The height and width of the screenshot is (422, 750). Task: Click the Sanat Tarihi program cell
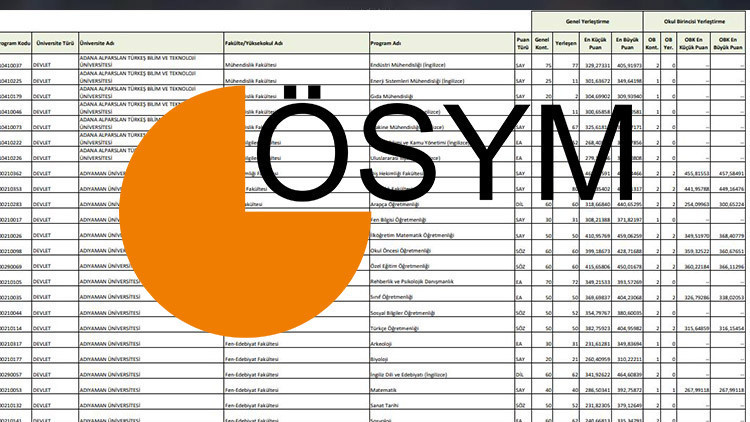pos(388,406)
